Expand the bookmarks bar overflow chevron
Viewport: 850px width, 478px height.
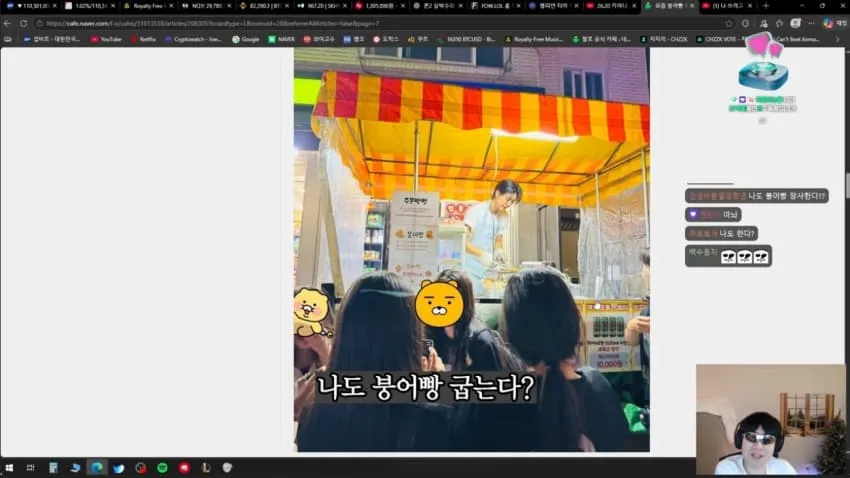coord(838,39)
